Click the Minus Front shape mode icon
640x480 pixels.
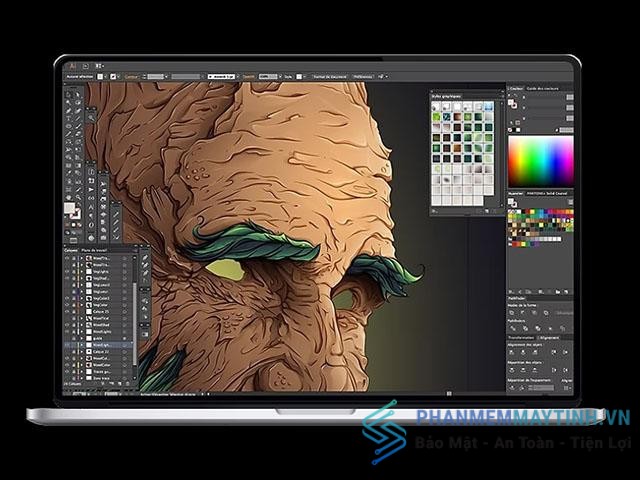[523, 313]
